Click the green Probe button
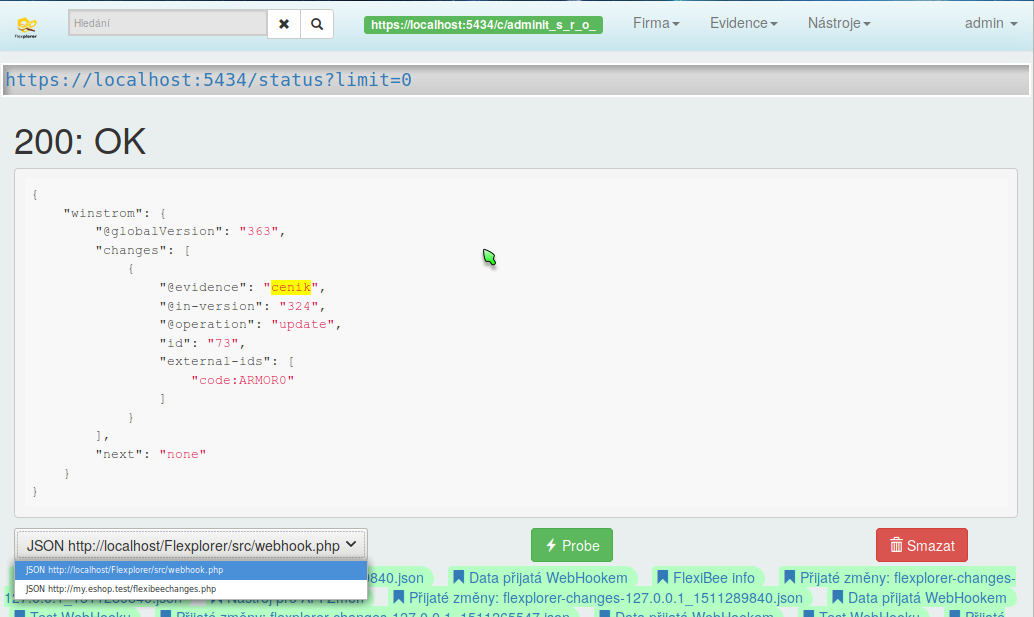The width and height of the screenshot is (1034, 617). [x=572, y=545]
